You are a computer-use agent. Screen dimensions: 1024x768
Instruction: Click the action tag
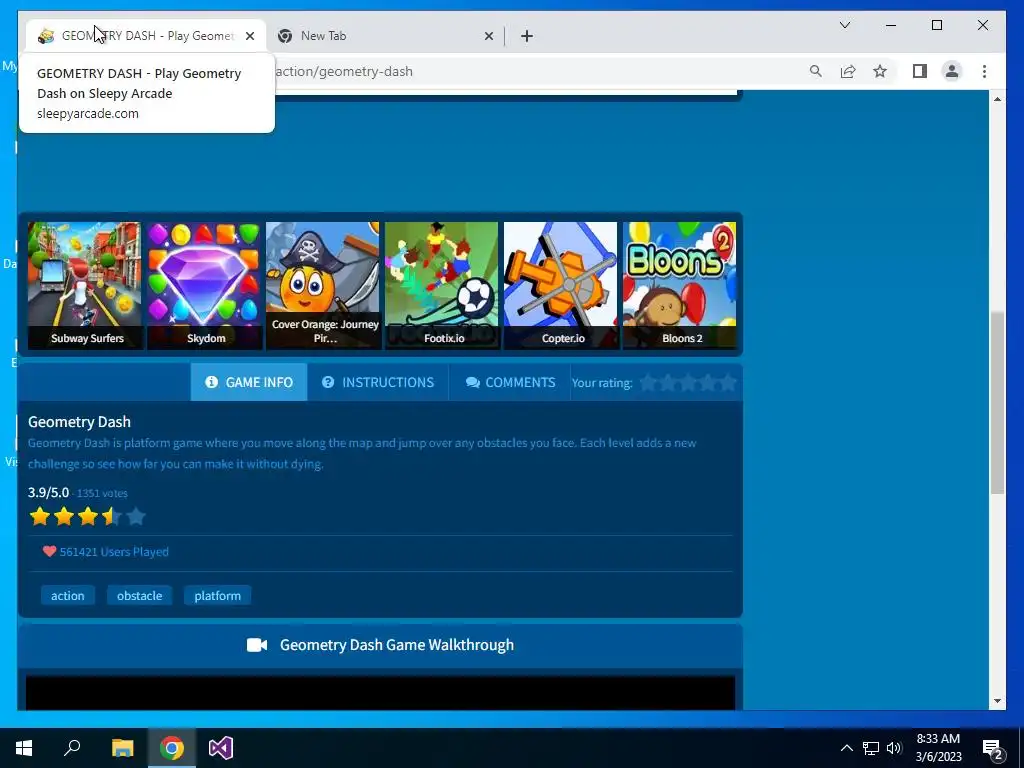point(68,596)
